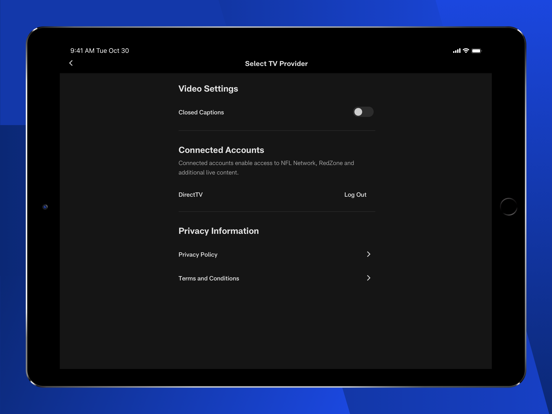552x414 pixels.
Task: Click the Privacy Information section heading
Action: [x=218, y=231]
